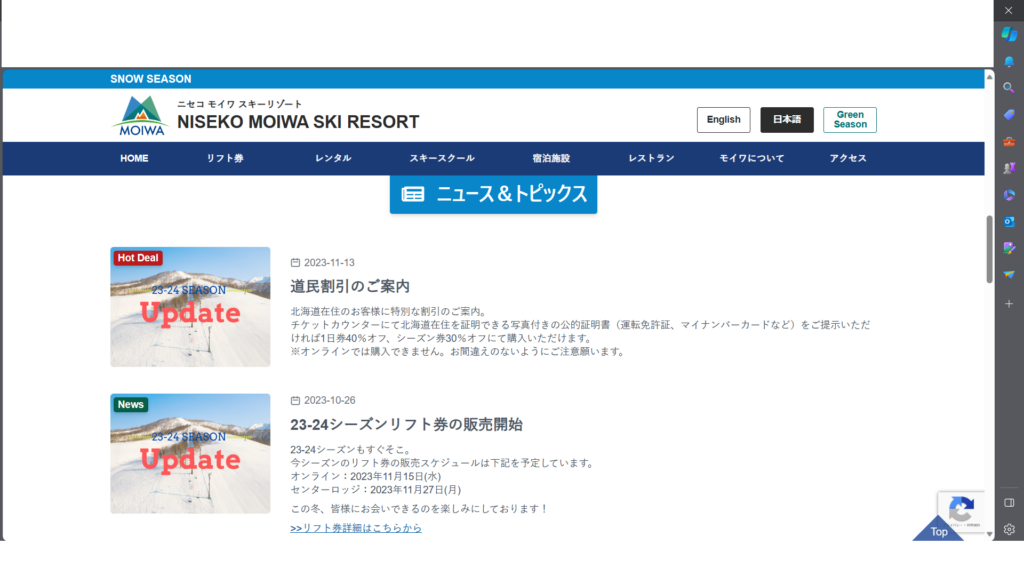
Task: Switch language to English
Action: (724, 120)
